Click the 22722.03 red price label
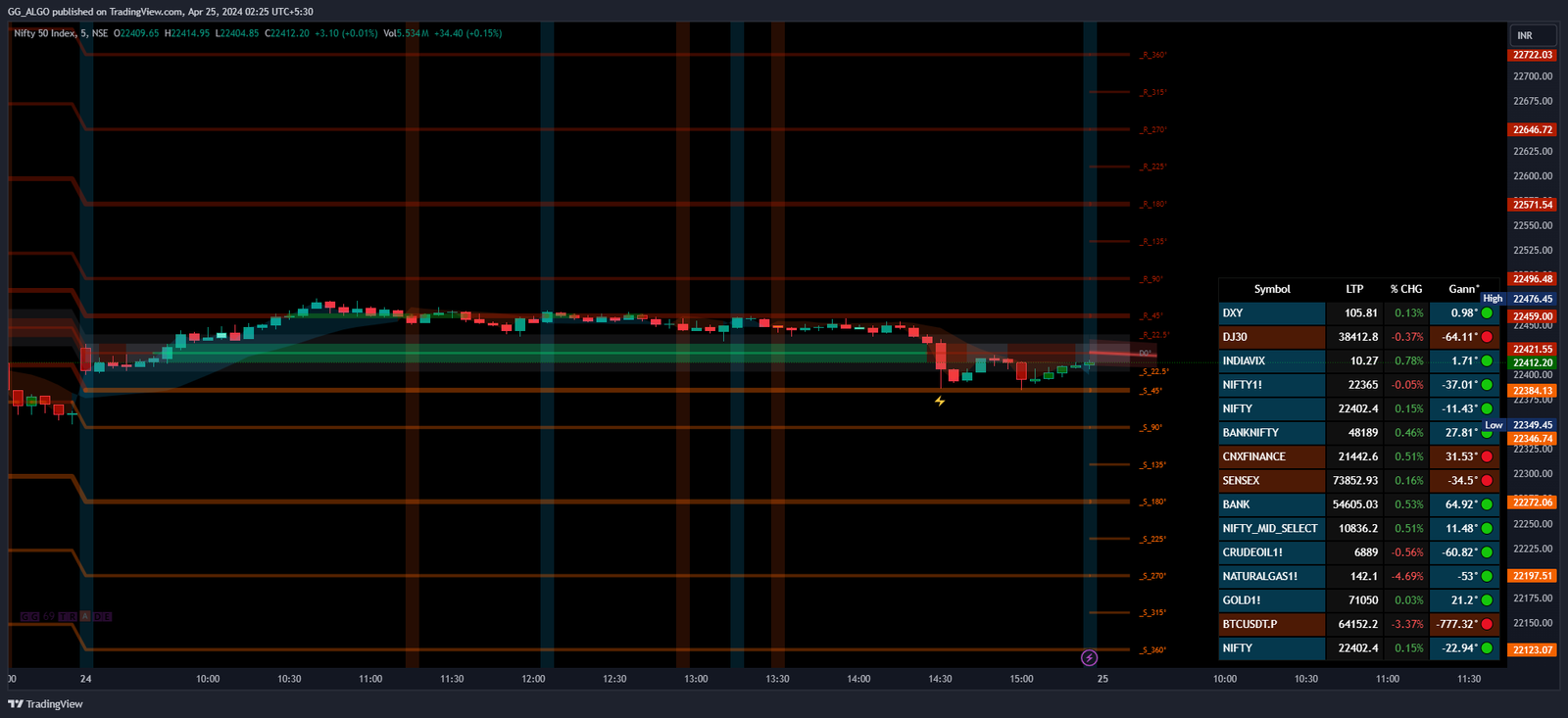1568x718 pixels. coord(1533,55)
